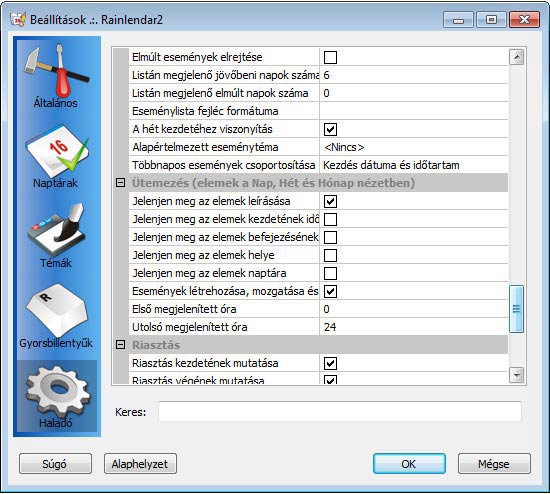
Task: Open the Témák paintbrush section
Action: point(56,235)
